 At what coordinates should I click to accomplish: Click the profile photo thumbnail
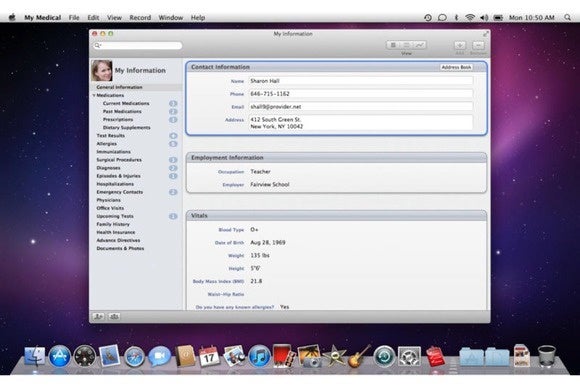[x=102, y=70]
